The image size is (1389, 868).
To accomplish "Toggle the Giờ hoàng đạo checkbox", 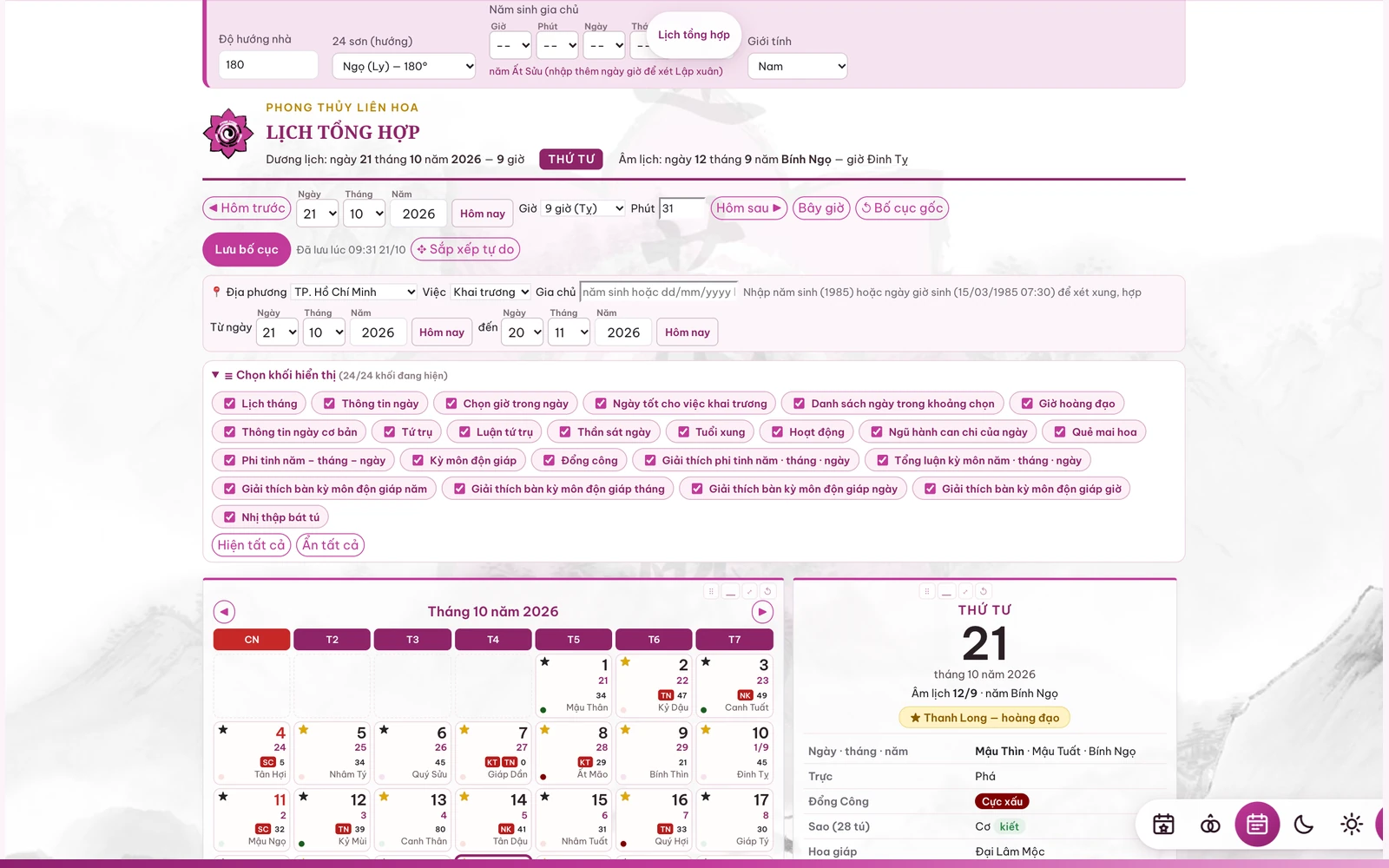I will pyautogui.click(x=1027, y=404).
